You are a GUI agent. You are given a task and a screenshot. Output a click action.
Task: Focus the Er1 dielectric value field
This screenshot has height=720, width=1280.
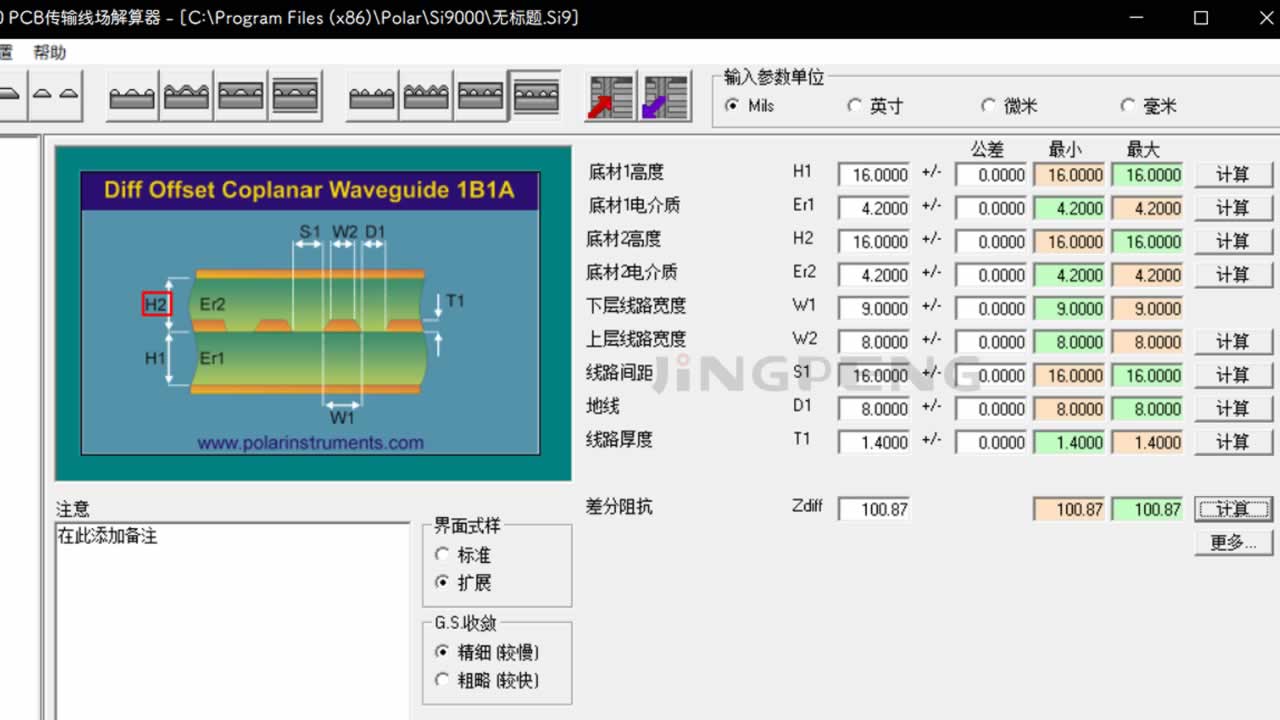point(874,208)
